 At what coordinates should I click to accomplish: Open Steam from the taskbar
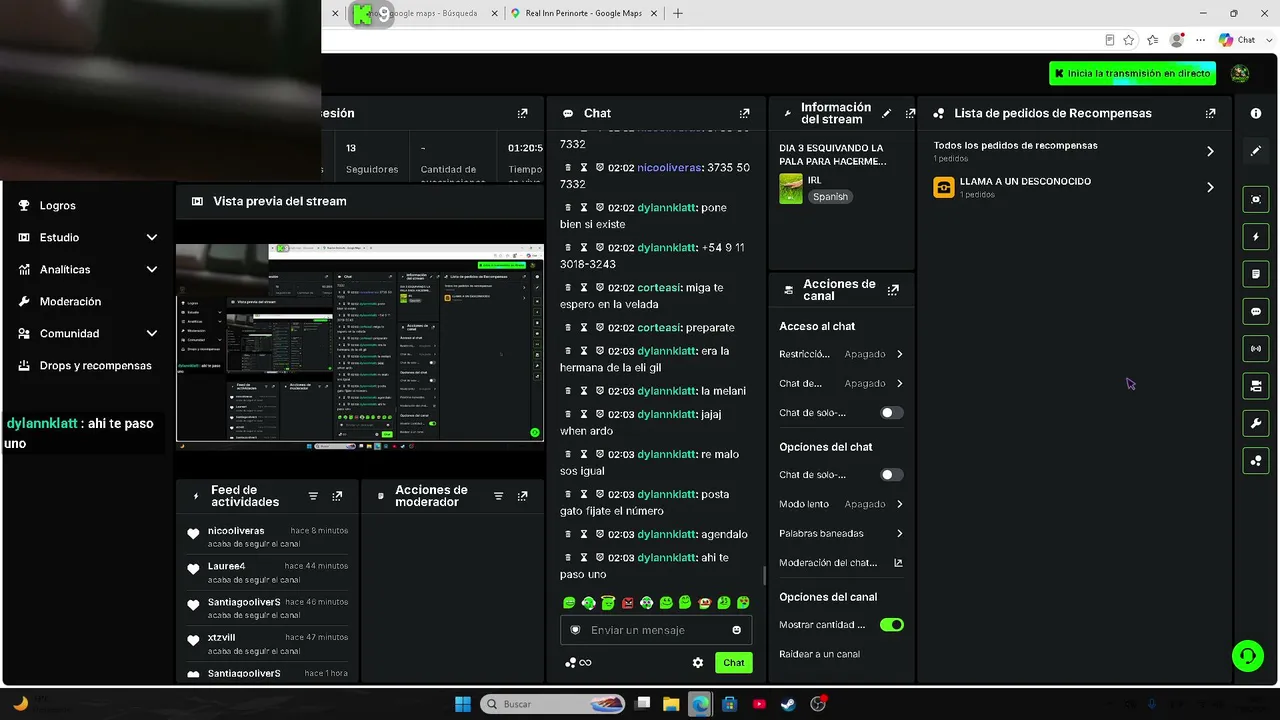(788, 704)
